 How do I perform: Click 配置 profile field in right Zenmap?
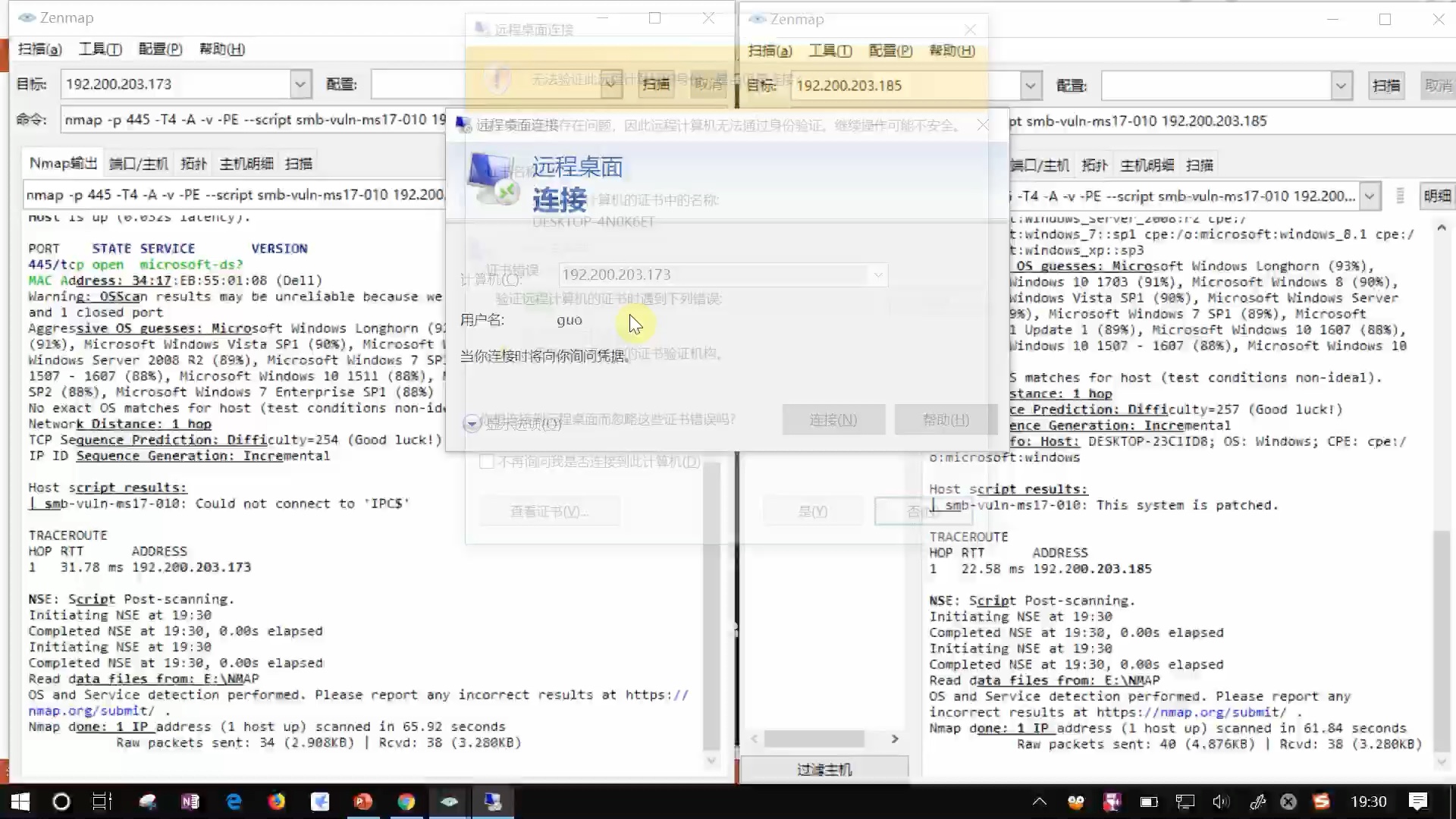point(1216,86)
